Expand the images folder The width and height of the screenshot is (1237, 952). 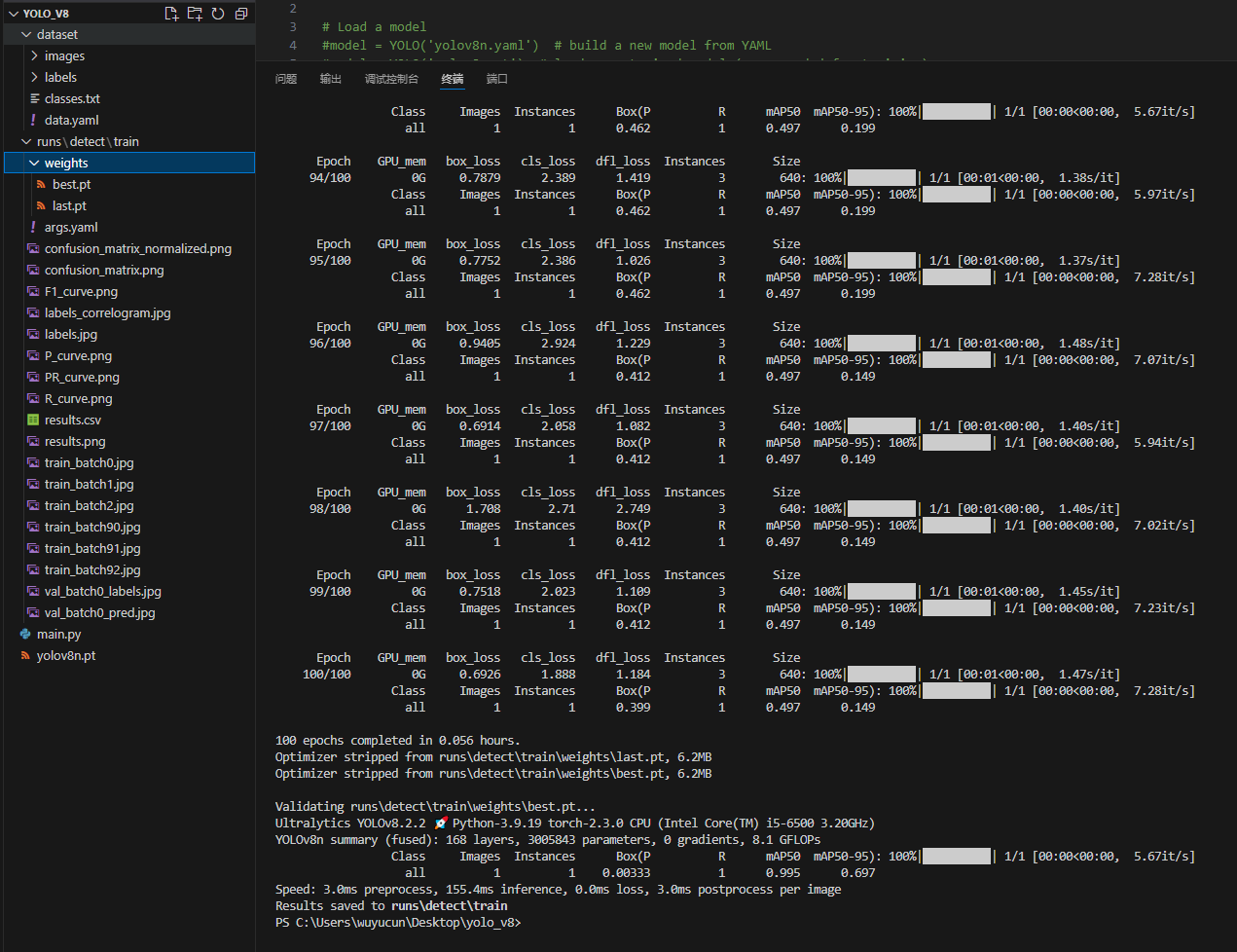pos(35,55)
